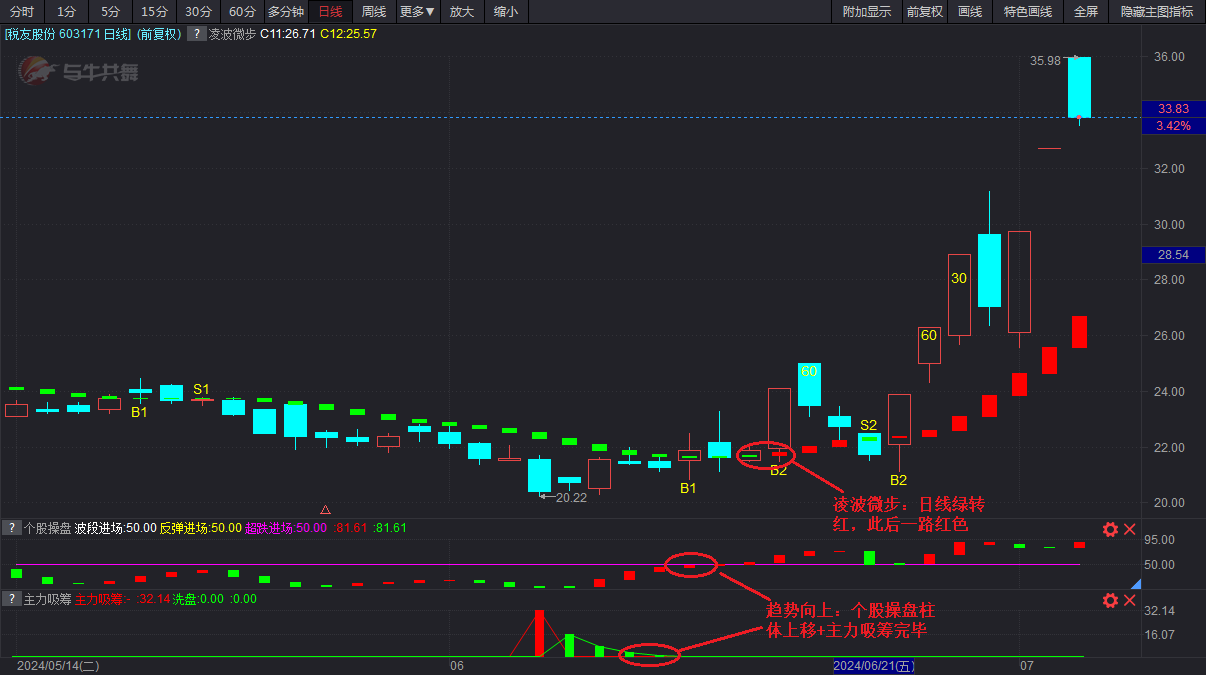Click the 反弹进场:50.00 value
The width and height of the screenshot is (1206, 675).
(200, 528)
